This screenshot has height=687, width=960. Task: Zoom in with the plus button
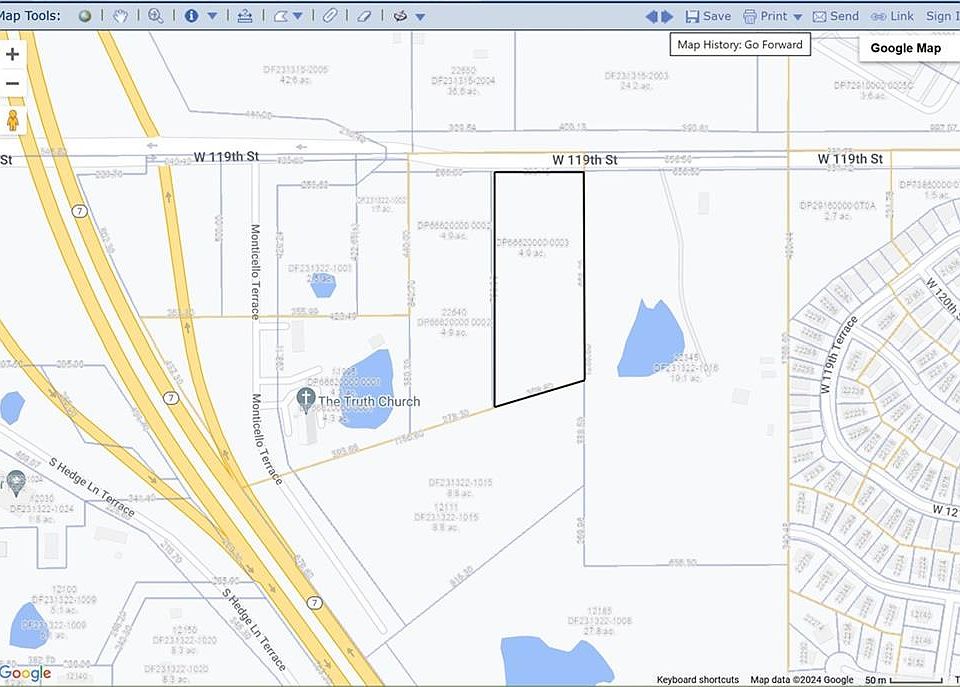tap(12, 54)
